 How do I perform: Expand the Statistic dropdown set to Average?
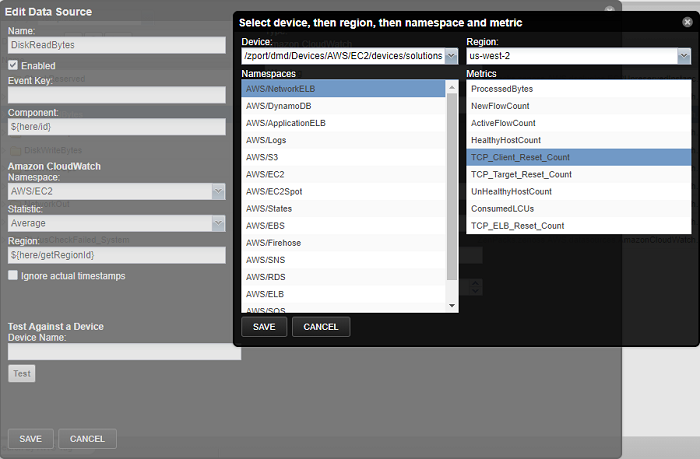point(218,223)
